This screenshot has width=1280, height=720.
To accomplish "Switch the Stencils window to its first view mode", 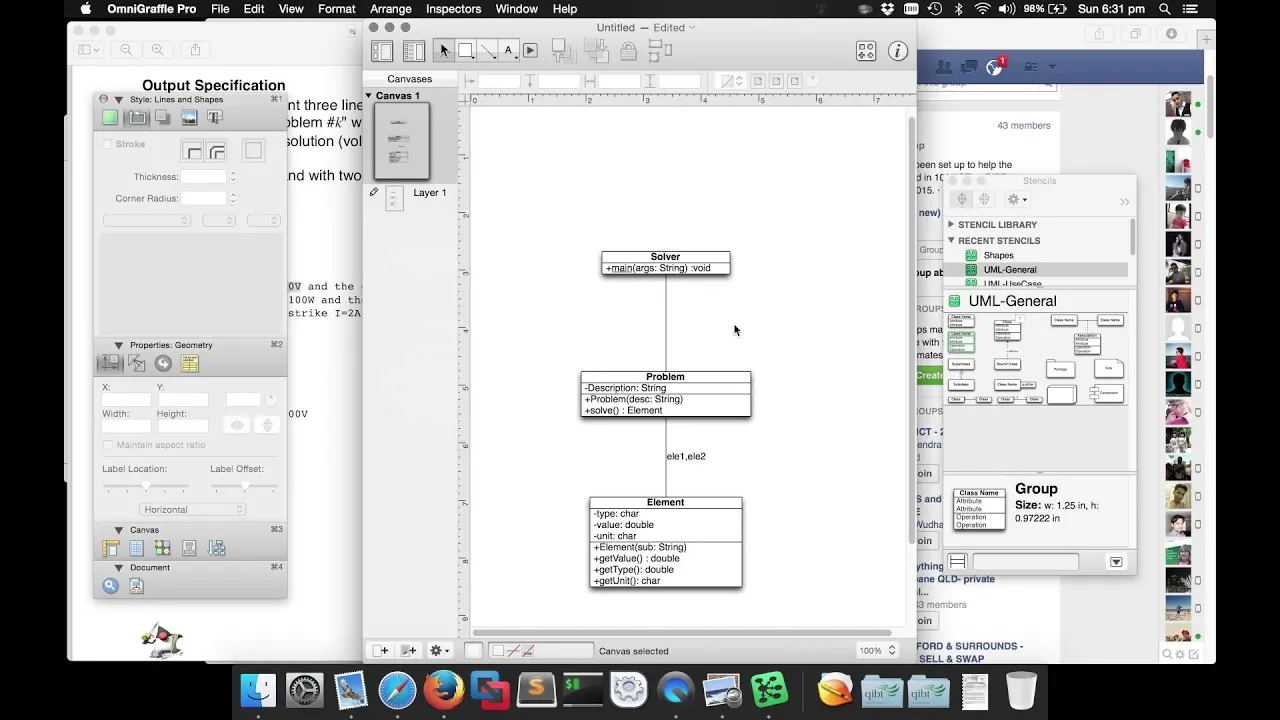I will point(962,199).
